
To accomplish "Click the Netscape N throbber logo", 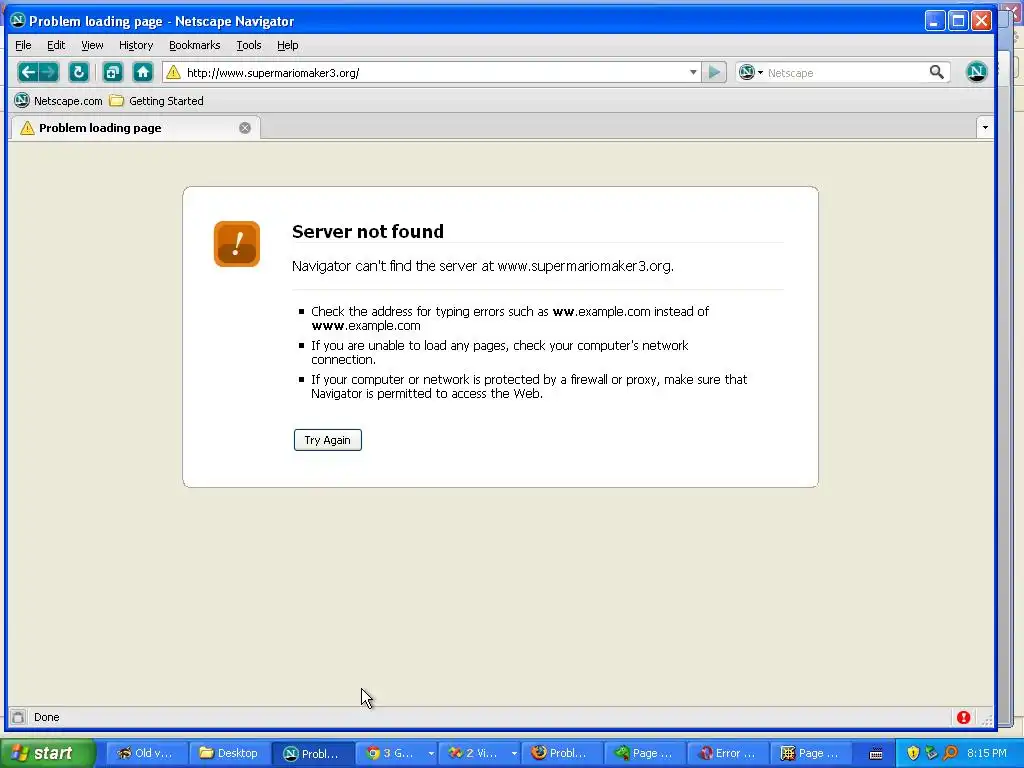I will point(976,72).
